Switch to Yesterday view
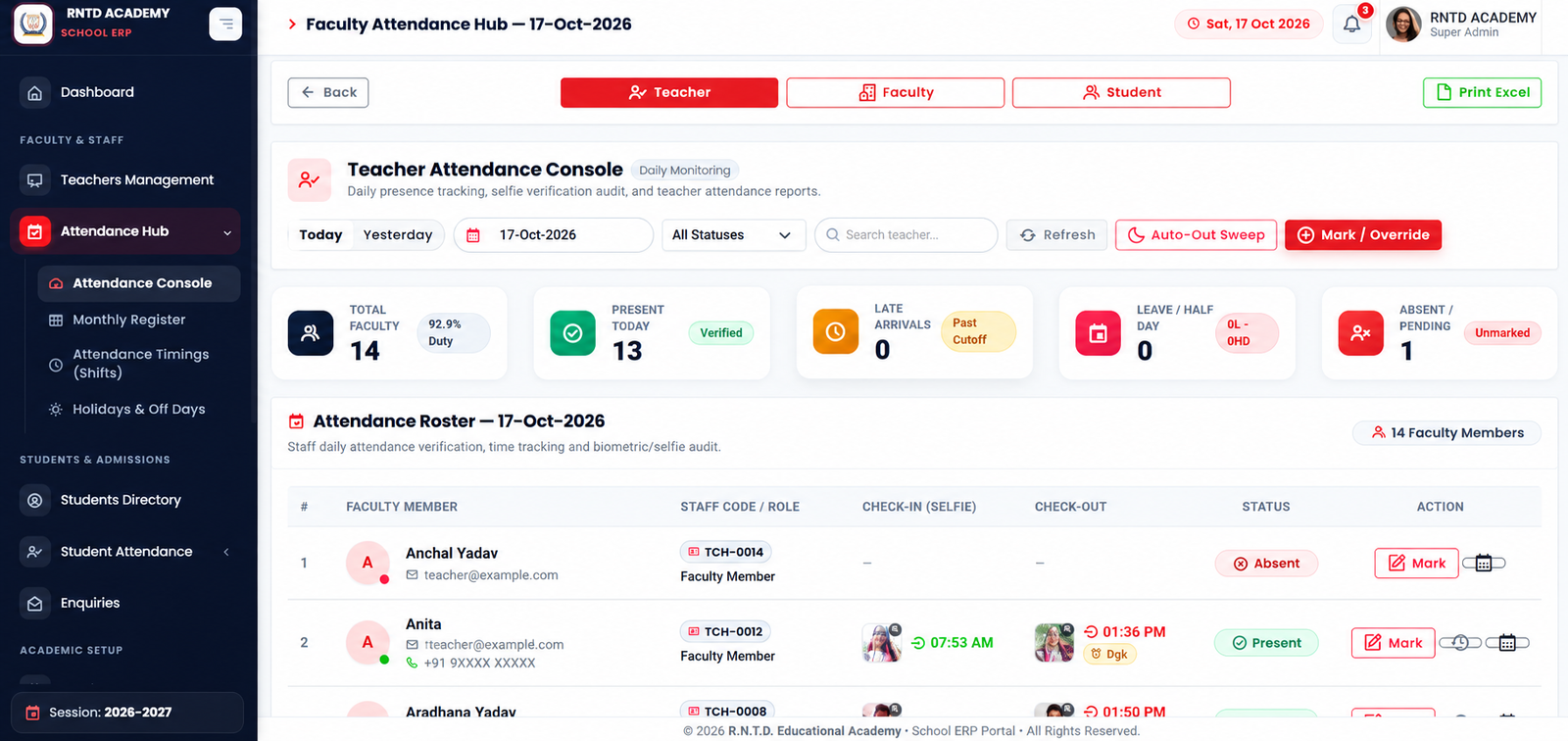Image resolution: width=1568 pixels, height=741 pixels. click(398, 235)
